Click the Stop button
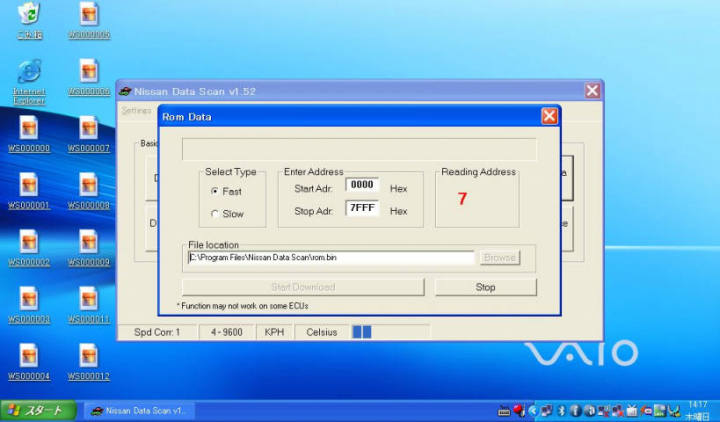The width and height of the screenshot is (720, 422). click(x=485, y=287)
